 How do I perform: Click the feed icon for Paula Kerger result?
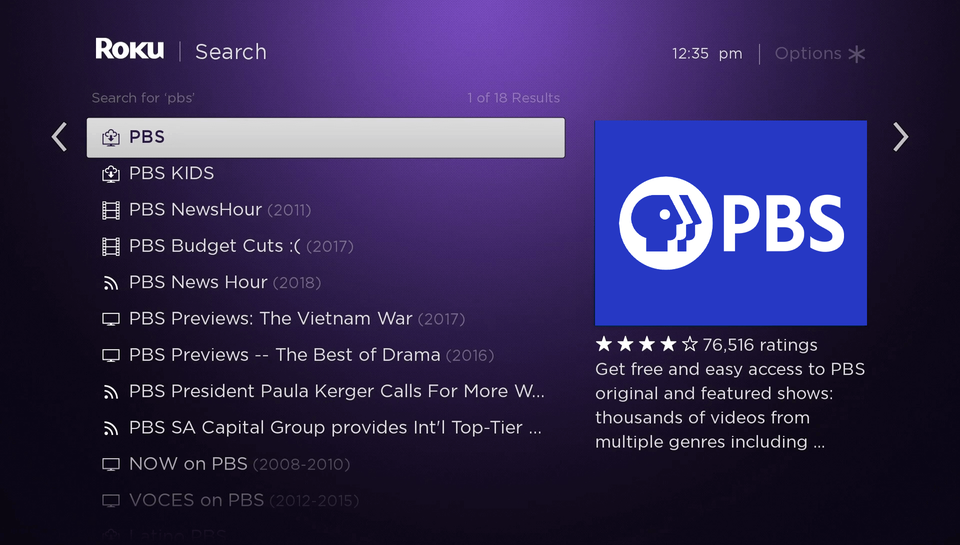tap(111, 392)
